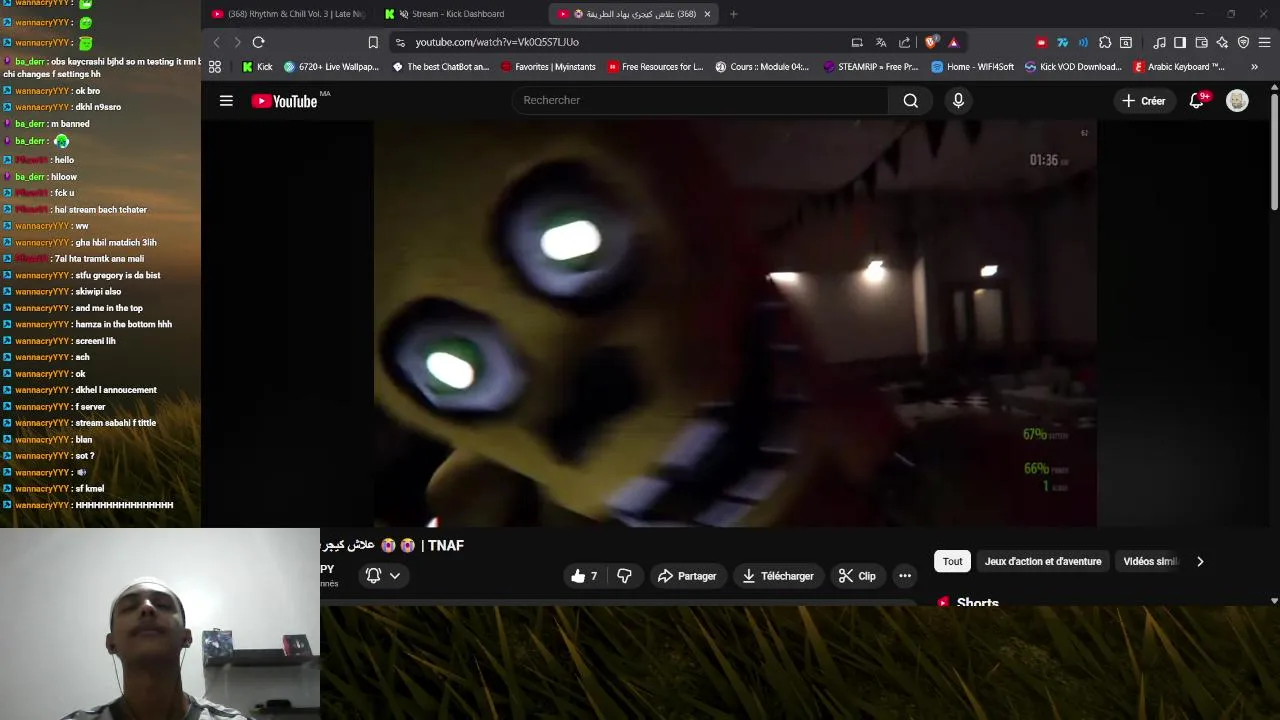Click the search magnifier button

point(910,100)
